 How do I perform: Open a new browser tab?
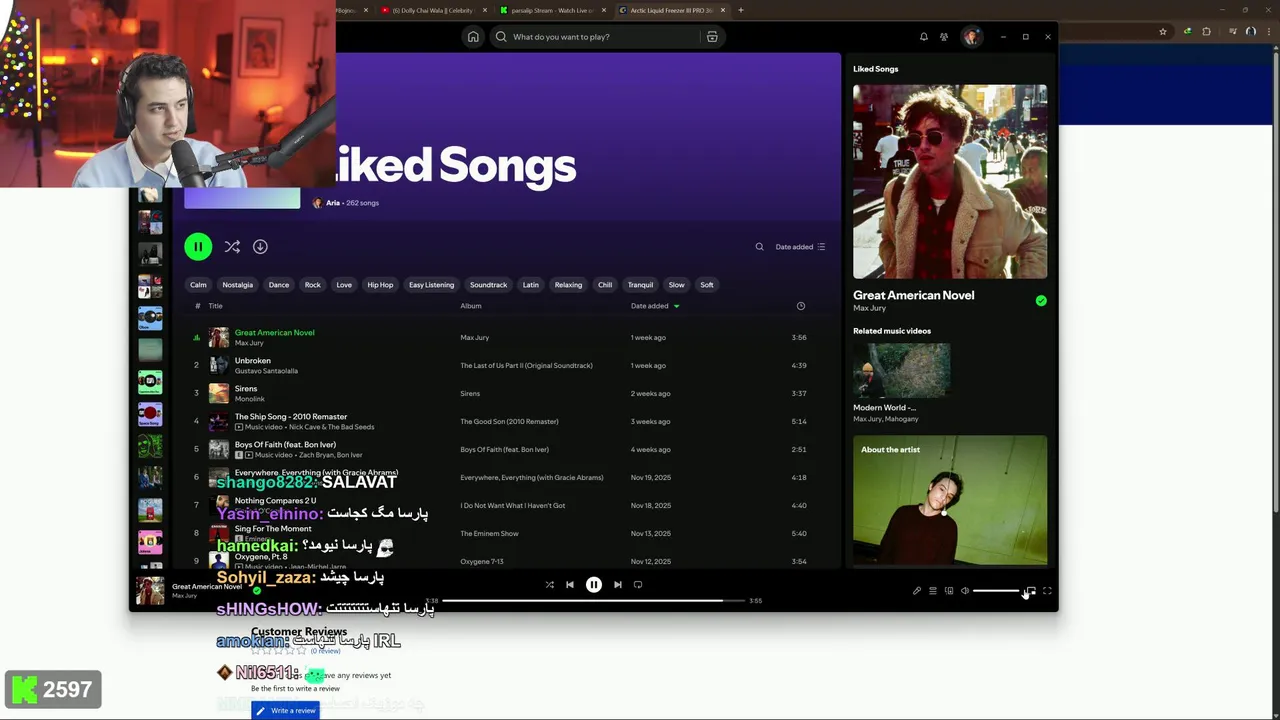point(741,10)
